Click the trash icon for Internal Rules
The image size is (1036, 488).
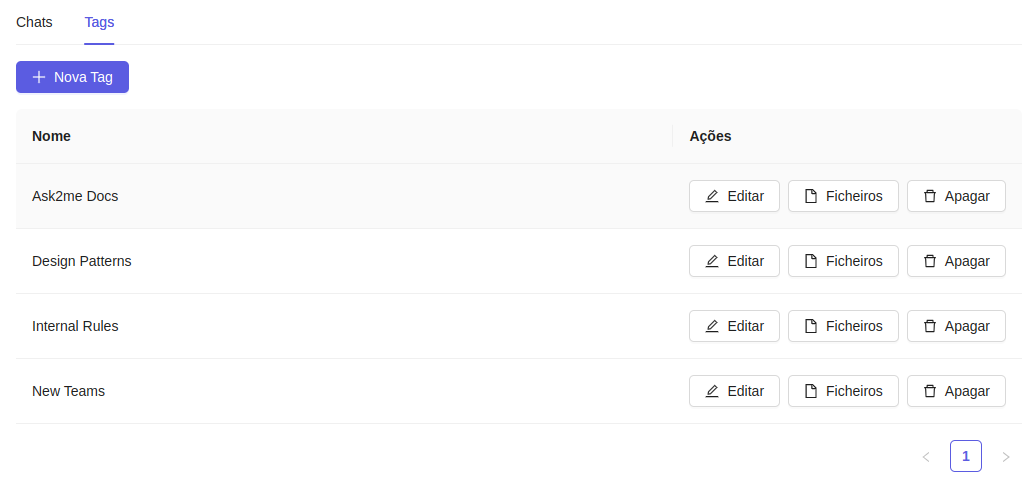point(930,326)
